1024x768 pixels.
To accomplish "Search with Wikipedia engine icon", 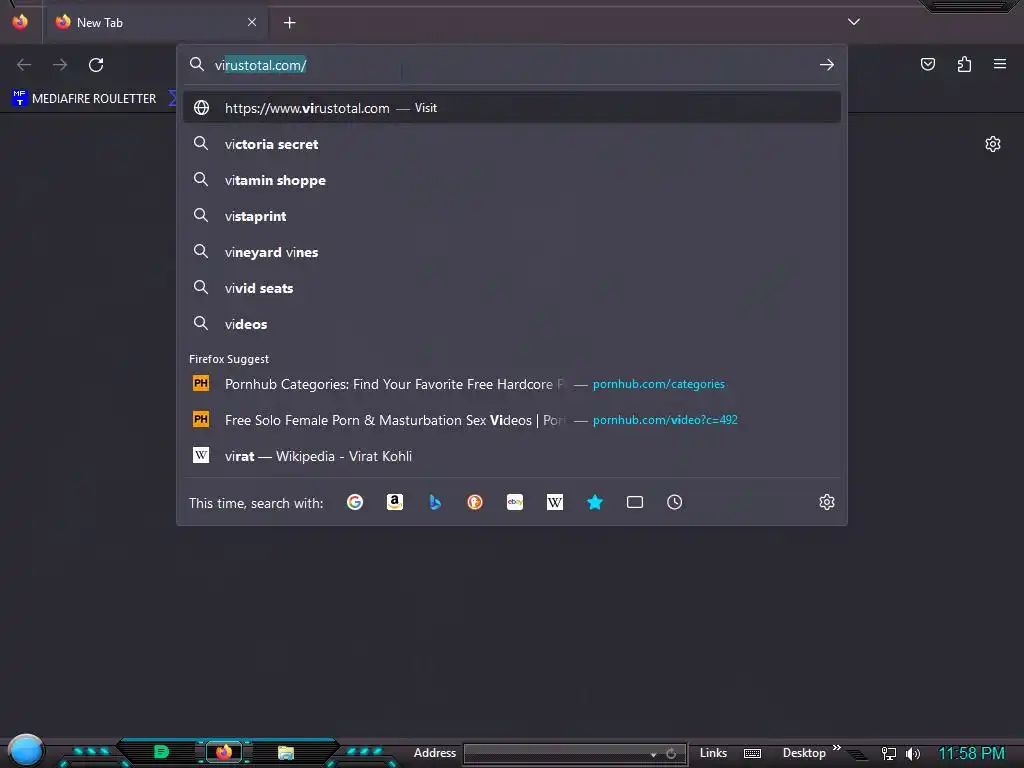I will coord(554,502).
